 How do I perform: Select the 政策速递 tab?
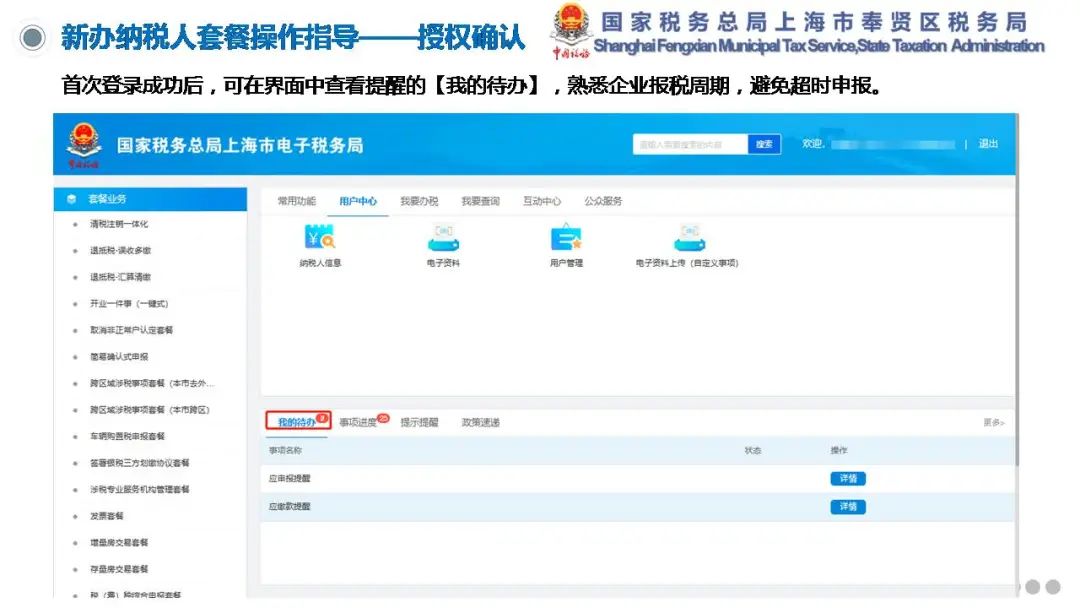(480, 422)
